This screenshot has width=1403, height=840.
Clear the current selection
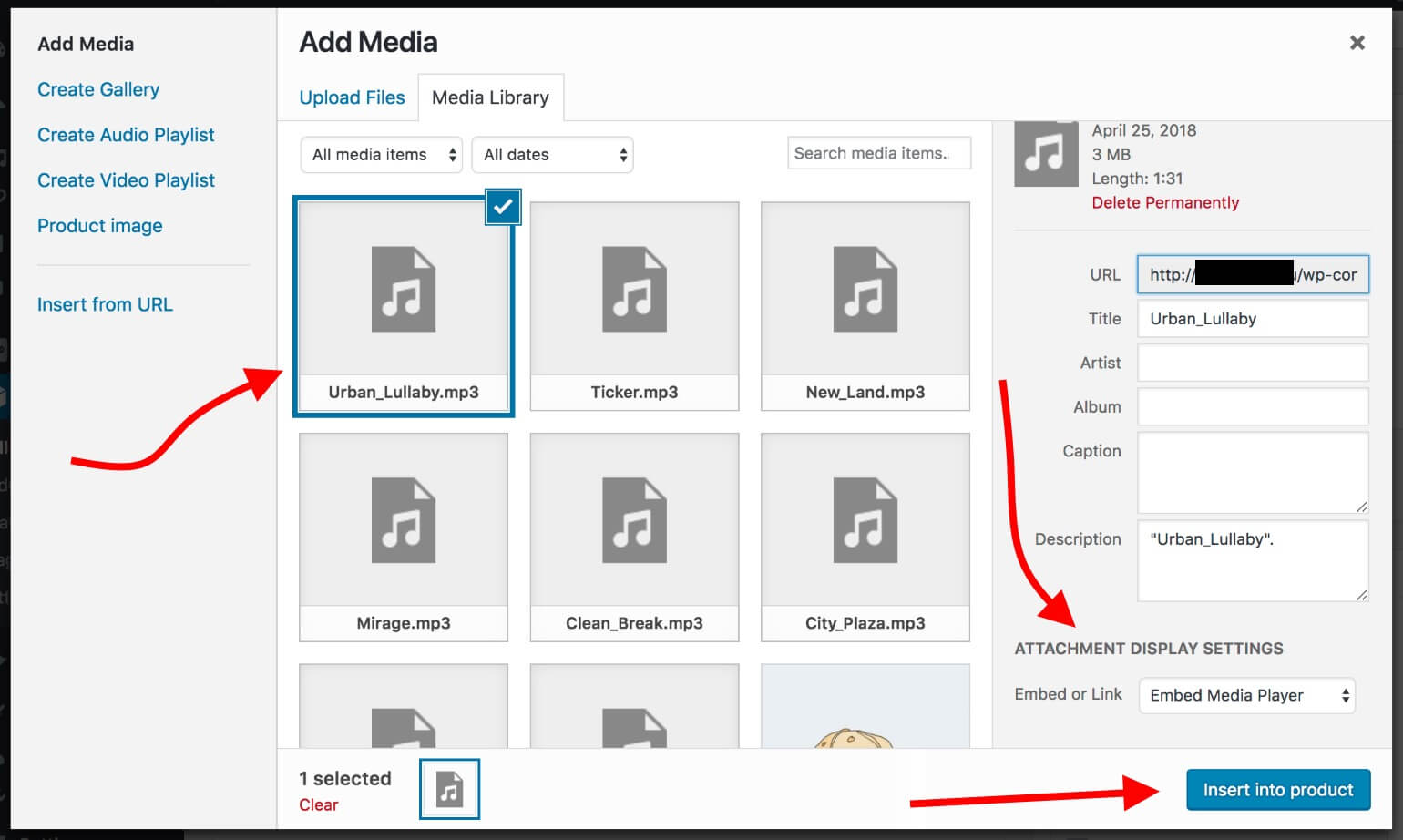click(x=318, y=804)
